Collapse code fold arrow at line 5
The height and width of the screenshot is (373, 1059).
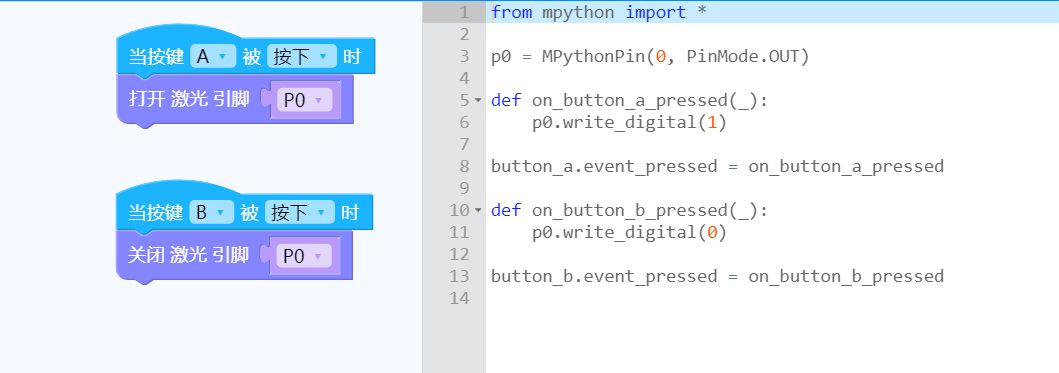(x=478, y=100)
